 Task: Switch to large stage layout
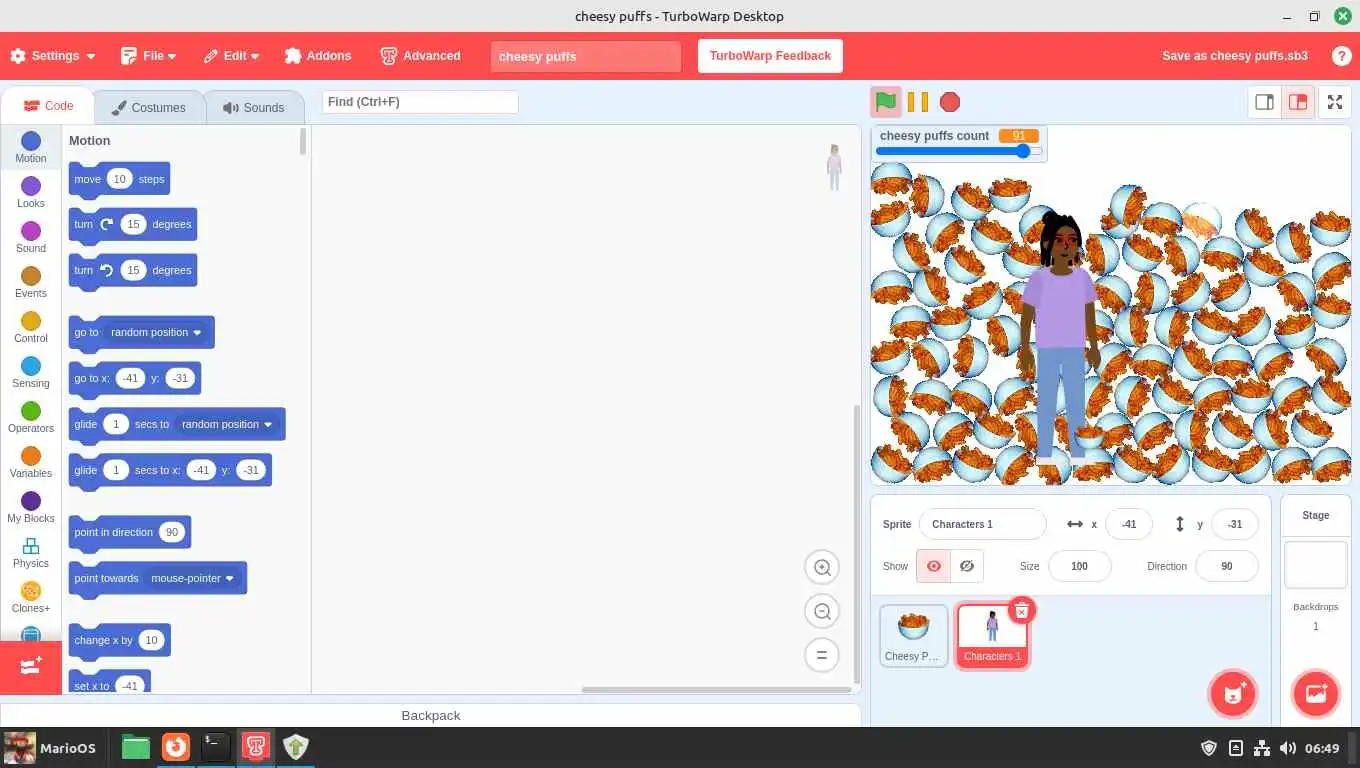[x=1298, y=102]
